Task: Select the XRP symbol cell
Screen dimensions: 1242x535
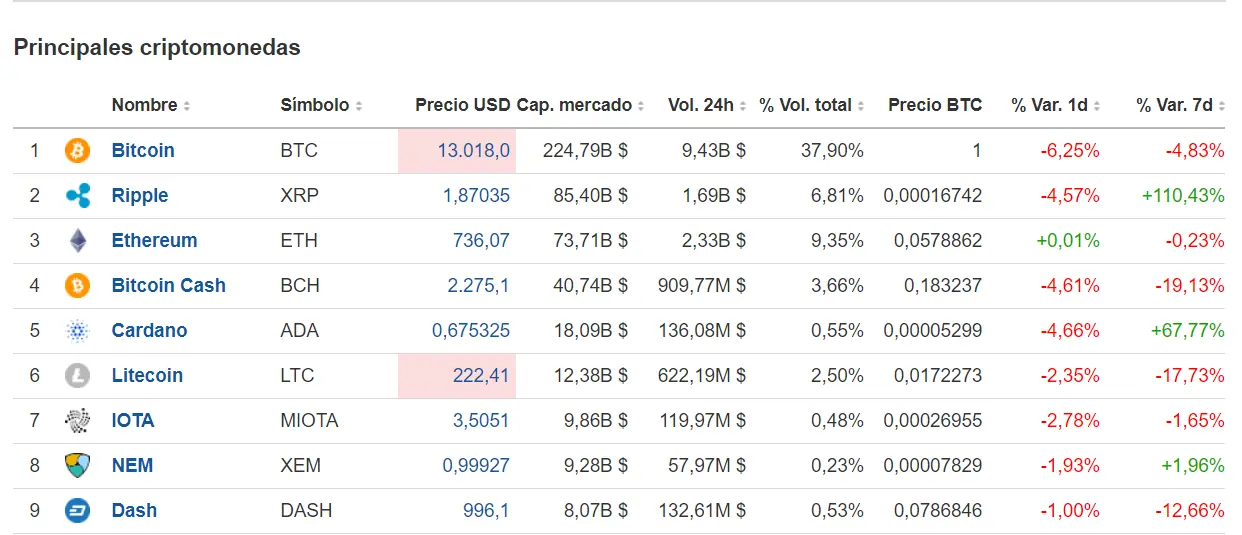Action: coord(299,196)
